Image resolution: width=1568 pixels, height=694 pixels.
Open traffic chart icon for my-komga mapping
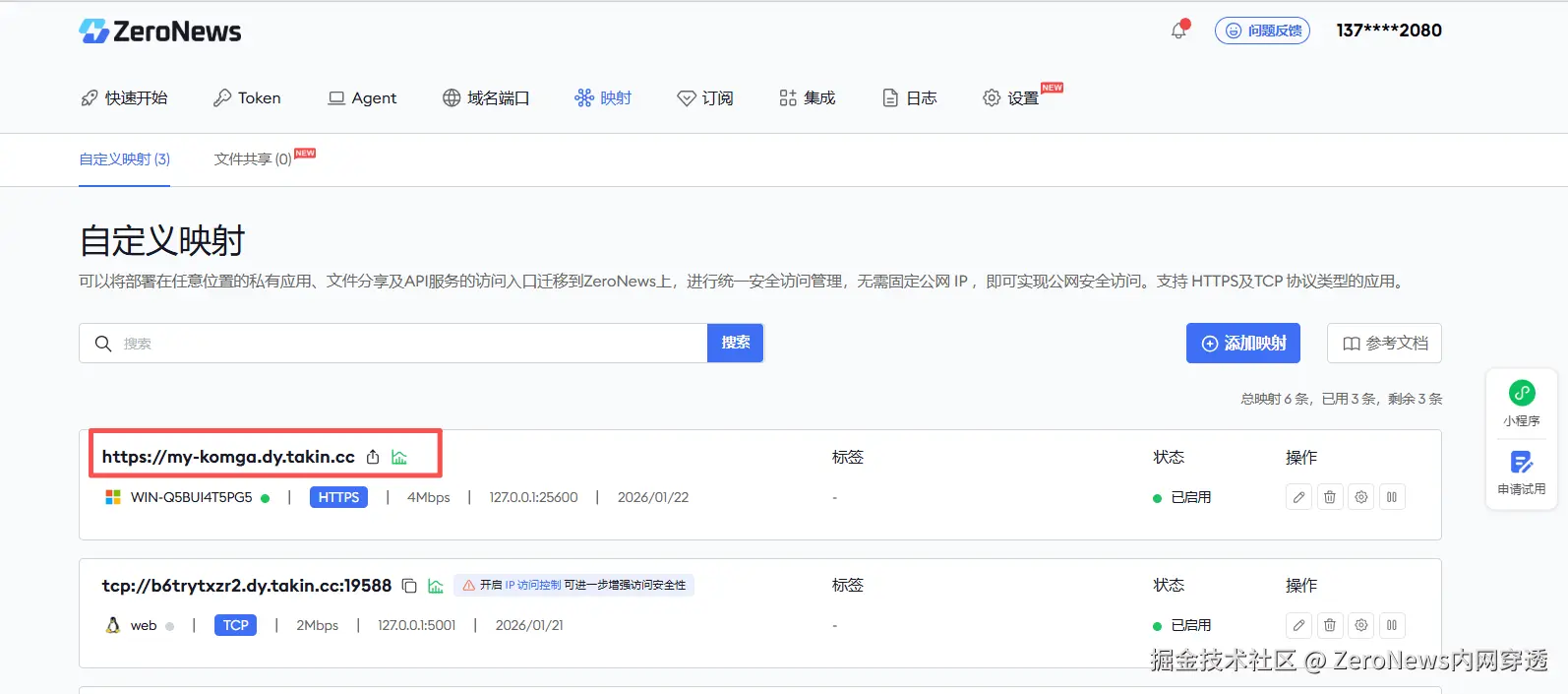click(x=399, y=457)
